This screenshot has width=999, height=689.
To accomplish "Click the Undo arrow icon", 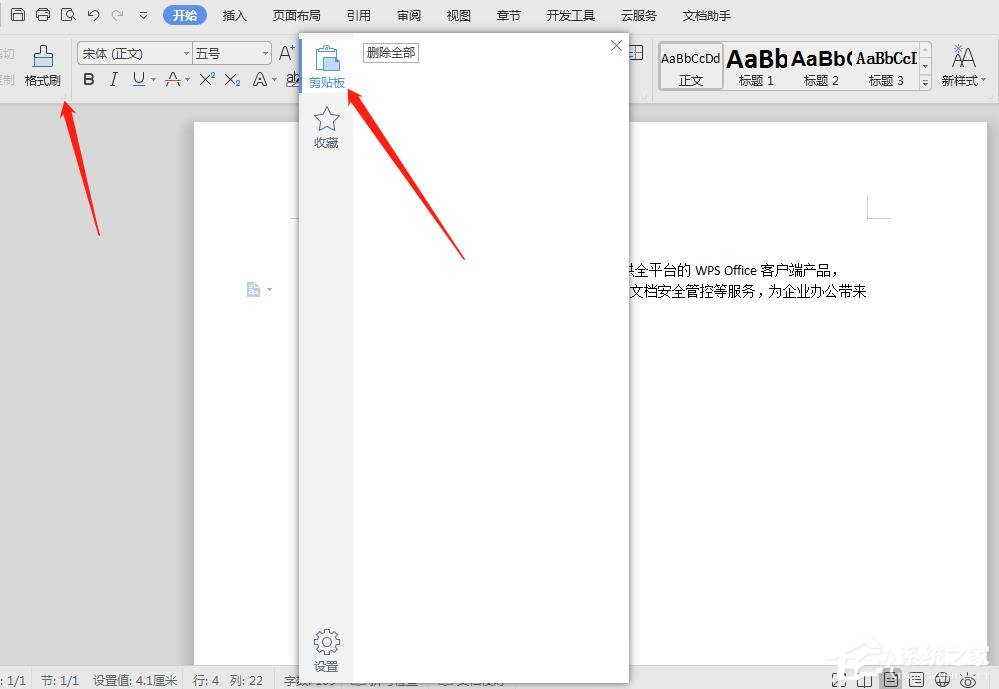I will coord(94,15).
